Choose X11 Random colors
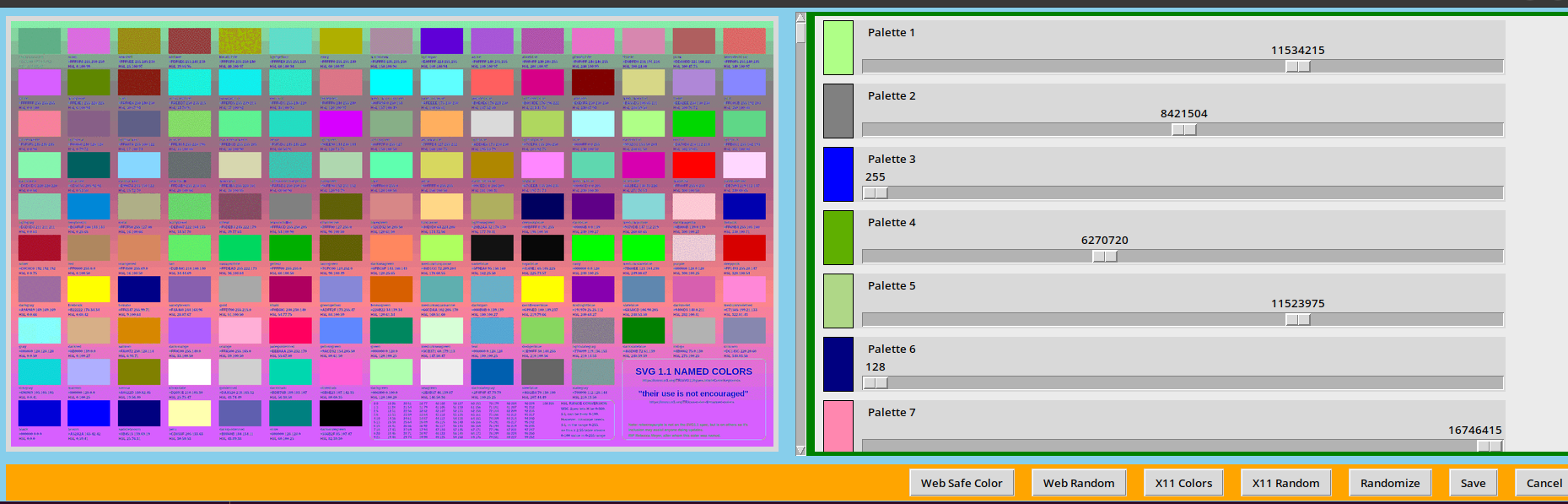Viewport: 1568px width, 504px height. click(x=1285, y=483)
